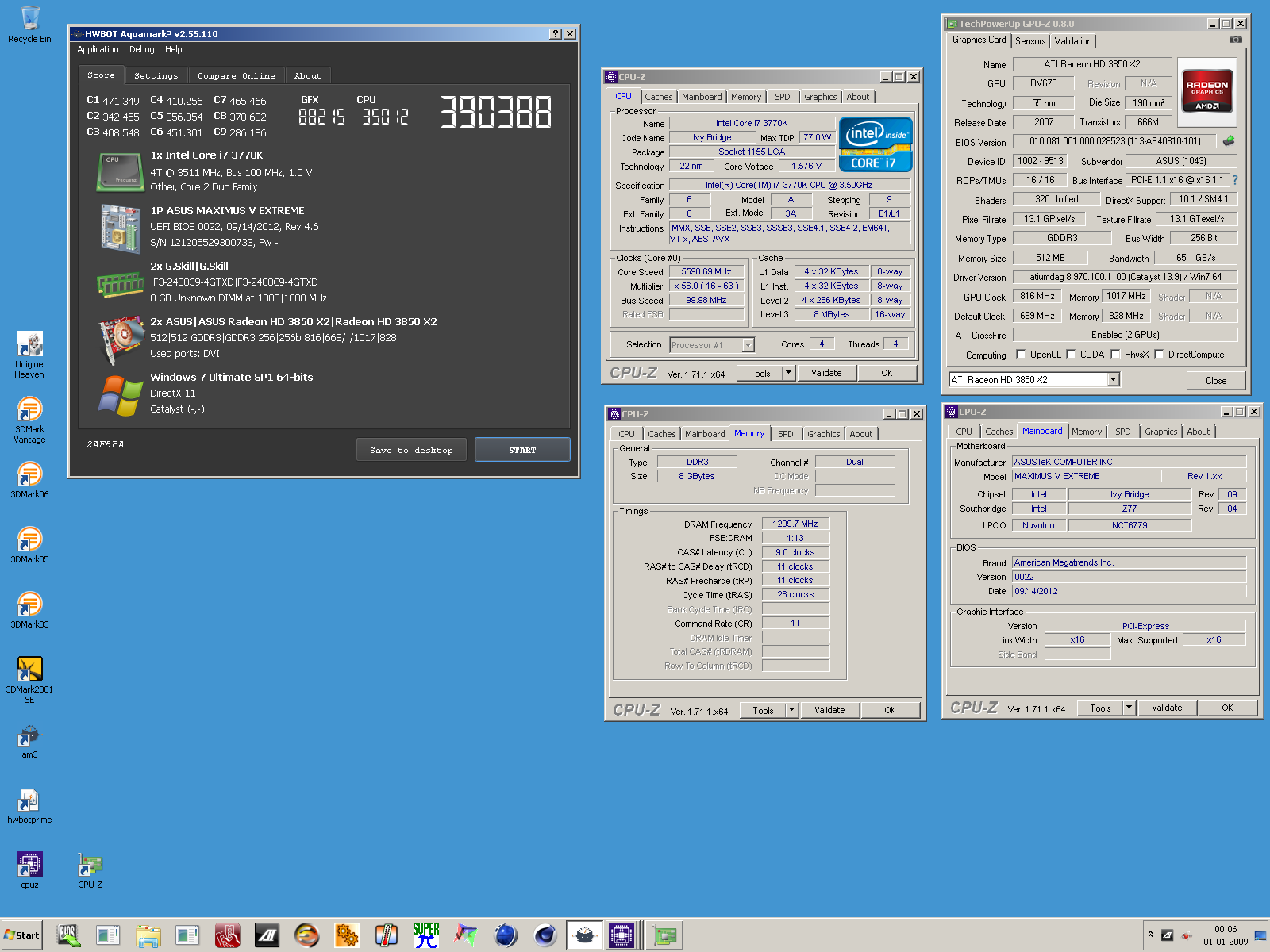Open the BIOS tool from the taskbar
This screenshot has height=952, width=1270.
[68, 935]
